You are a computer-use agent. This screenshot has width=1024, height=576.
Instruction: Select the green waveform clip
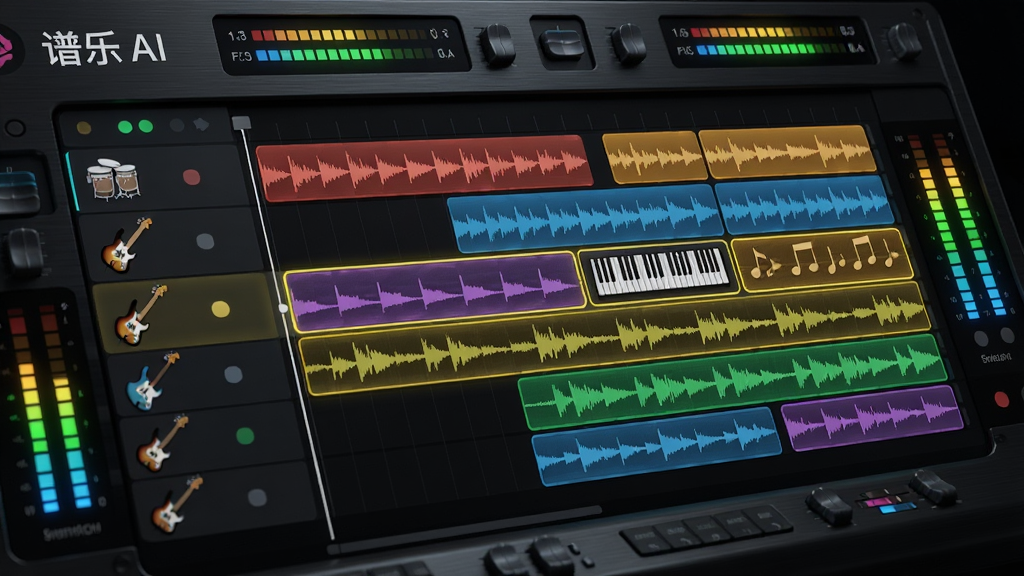pyautogui.click(x=732, y=381)
